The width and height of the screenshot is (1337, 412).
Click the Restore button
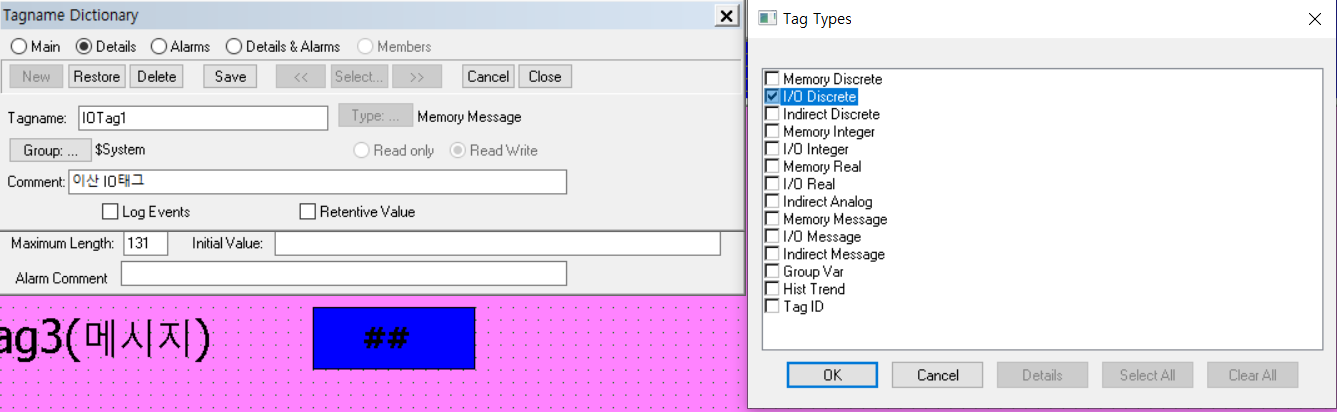(x=97, y=77)
